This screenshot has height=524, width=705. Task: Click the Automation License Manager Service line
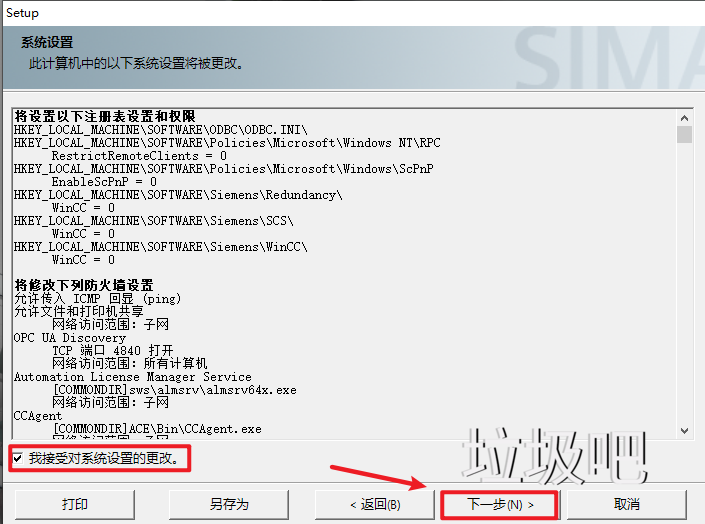pyautogui.click(x=133, y=377)
